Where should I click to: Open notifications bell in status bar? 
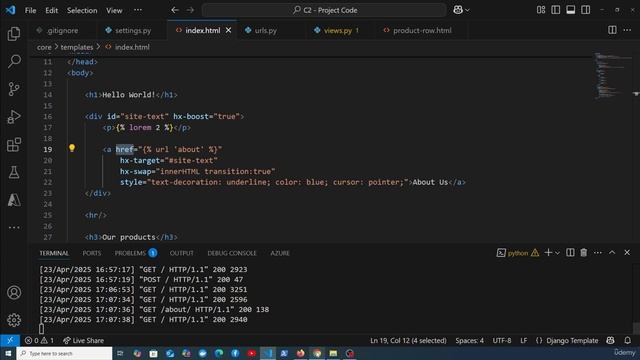[628, 340]
